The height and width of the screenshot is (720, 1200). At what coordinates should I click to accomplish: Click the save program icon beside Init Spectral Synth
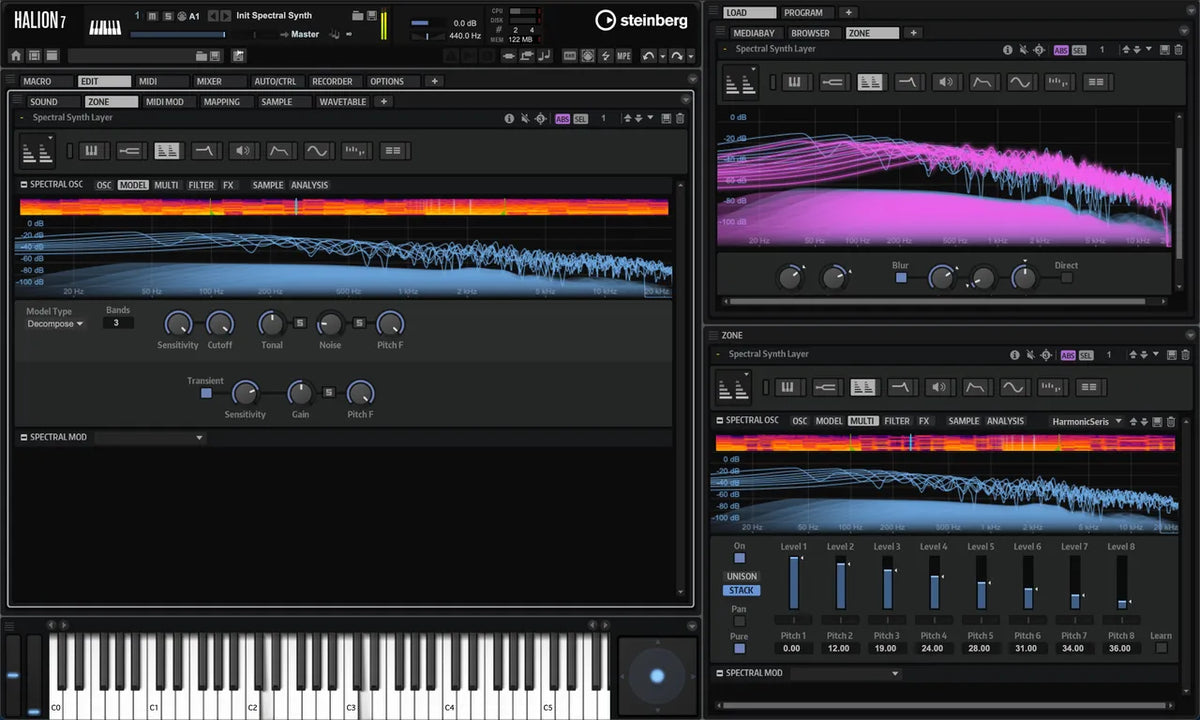(x=372, y=15)
